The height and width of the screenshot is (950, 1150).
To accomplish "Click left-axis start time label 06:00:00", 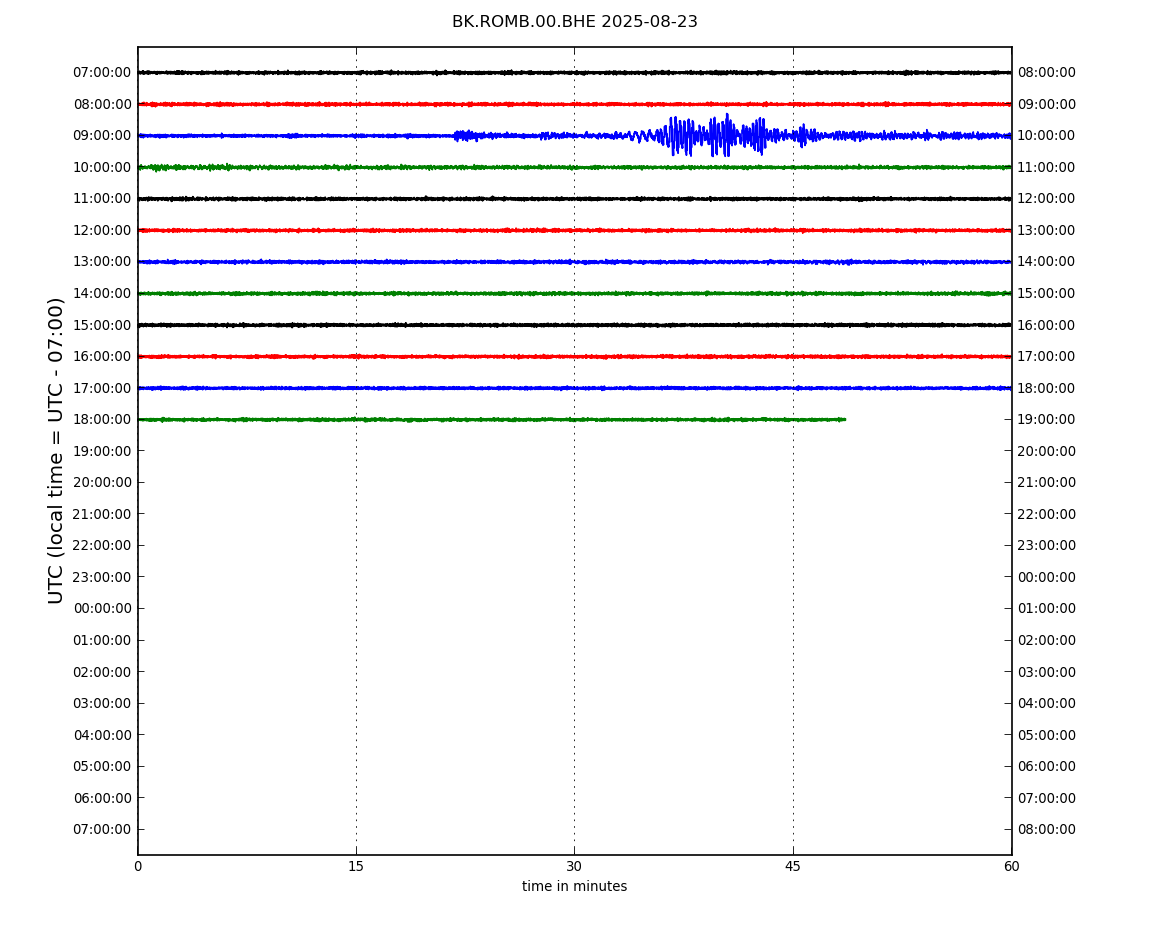I will [x=102, y=798].
